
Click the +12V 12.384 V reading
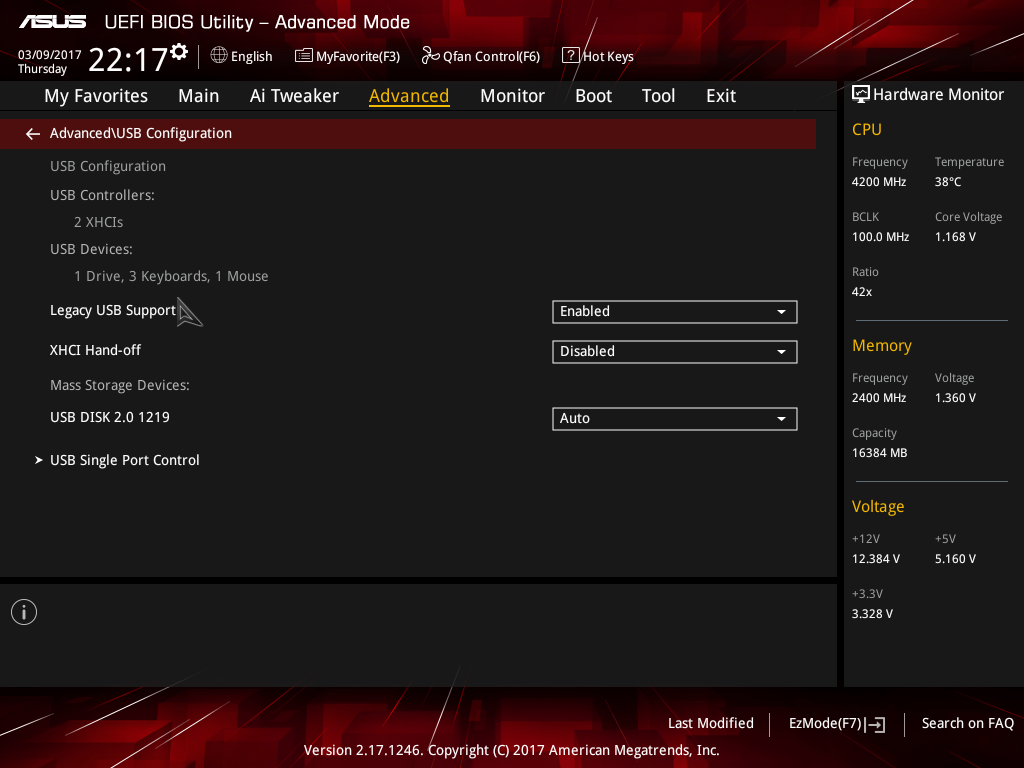click(876, 559)
